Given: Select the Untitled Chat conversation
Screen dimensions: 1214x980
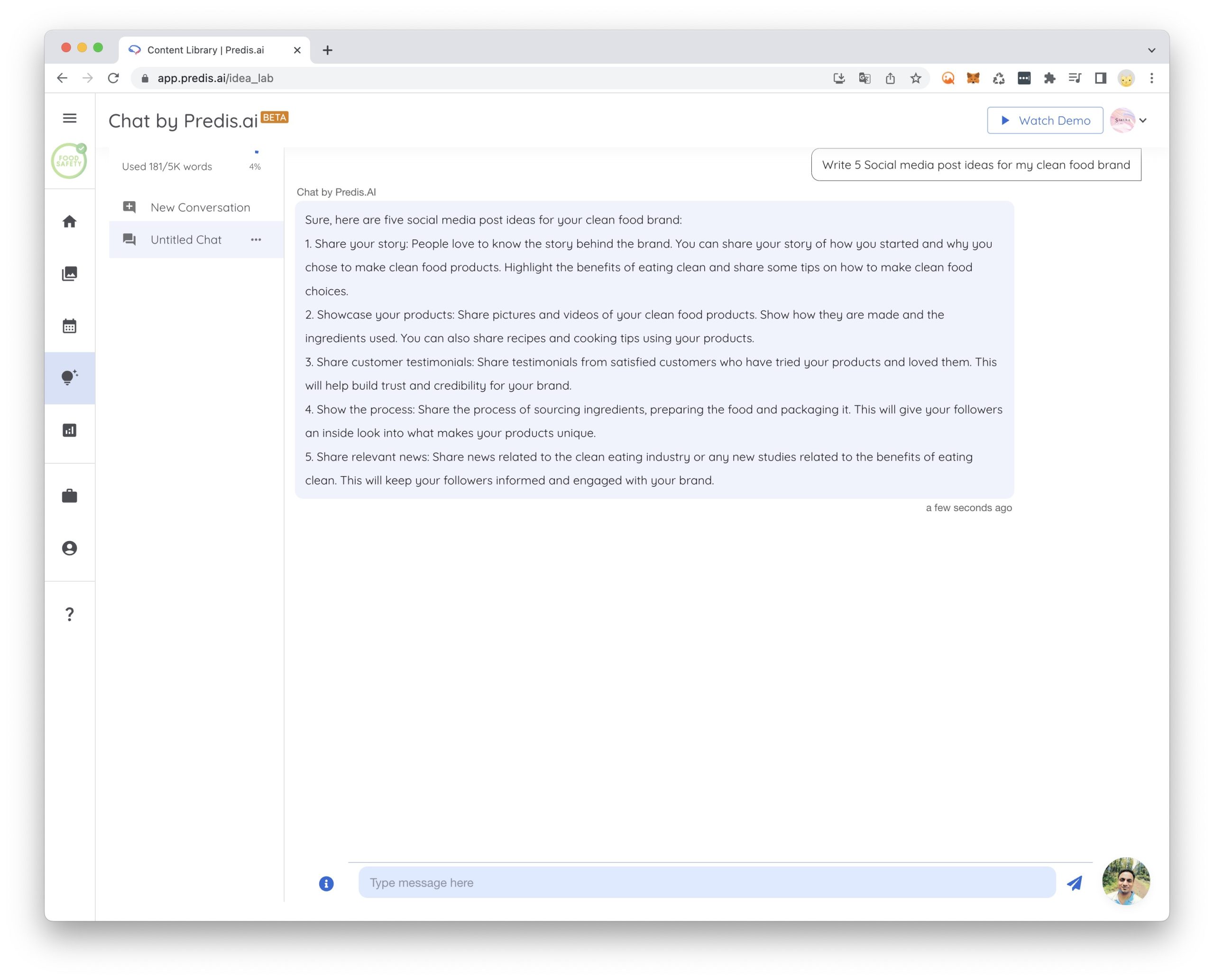Looking at the screenshot, I should pos(186,239).
